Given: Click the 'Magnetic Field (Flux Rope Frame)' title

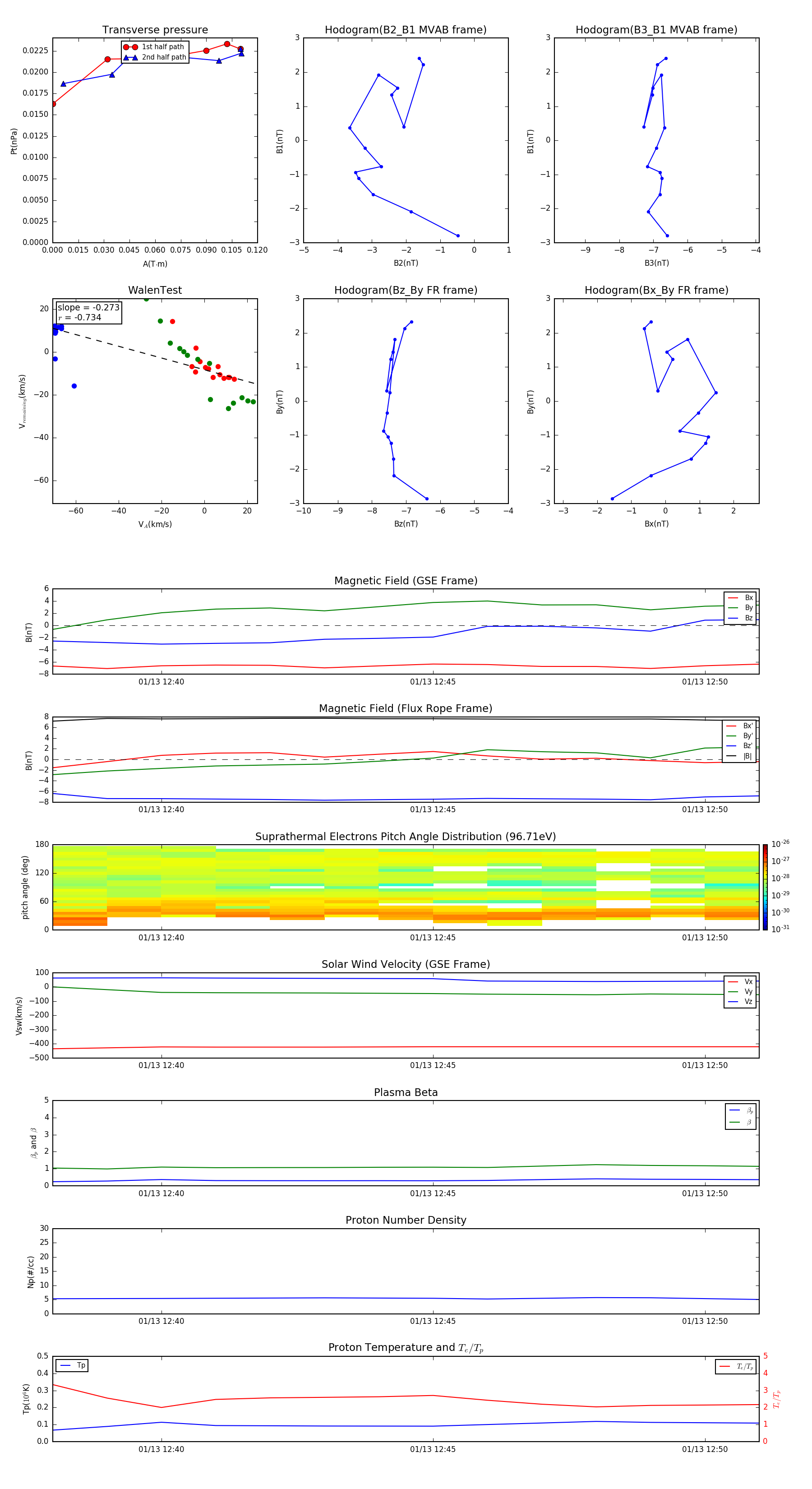Looking at the screenshot, I should pos(406,709).
